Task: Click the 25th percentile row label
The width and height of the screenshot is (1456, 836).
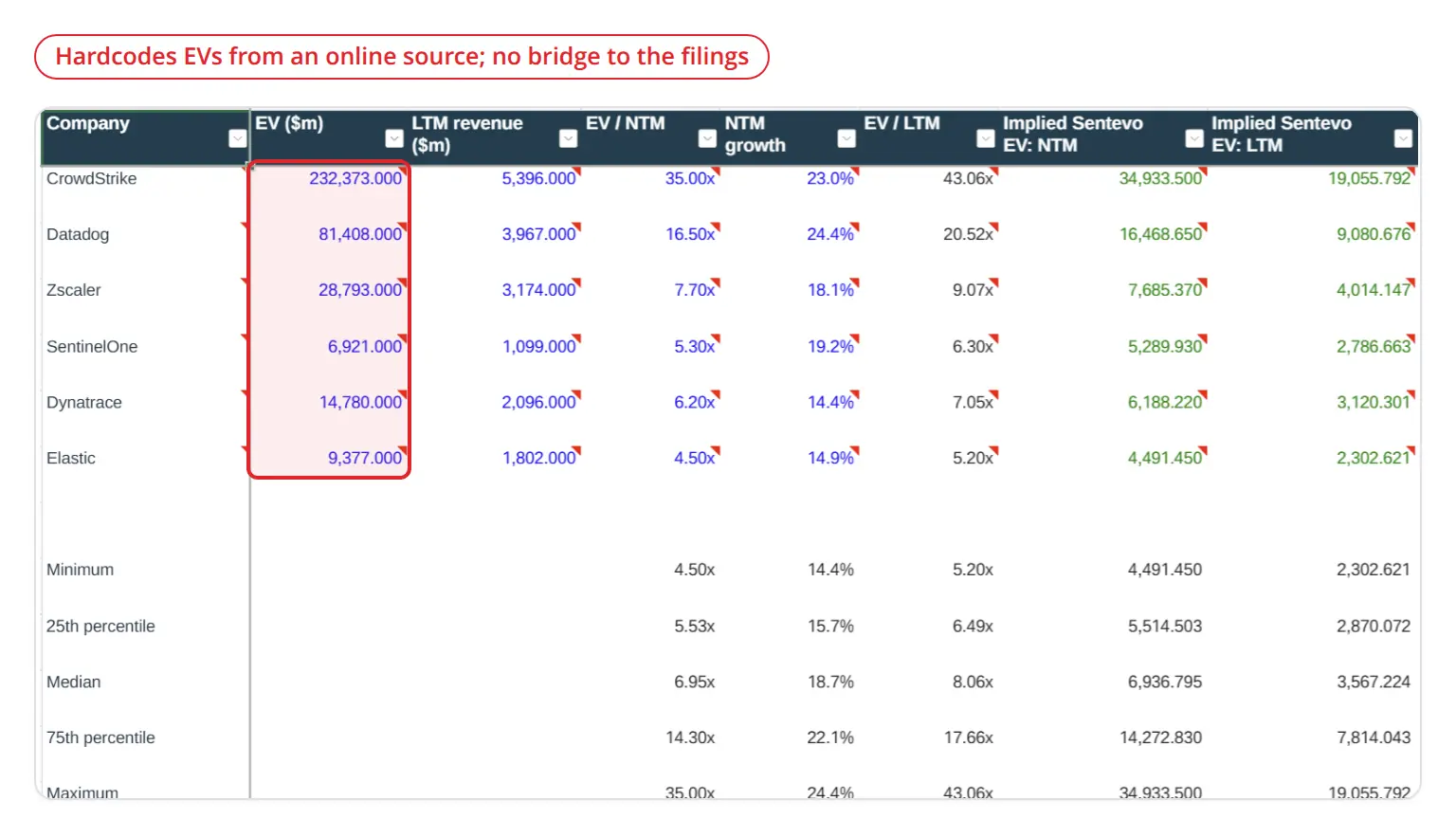Action: [100, 627]
